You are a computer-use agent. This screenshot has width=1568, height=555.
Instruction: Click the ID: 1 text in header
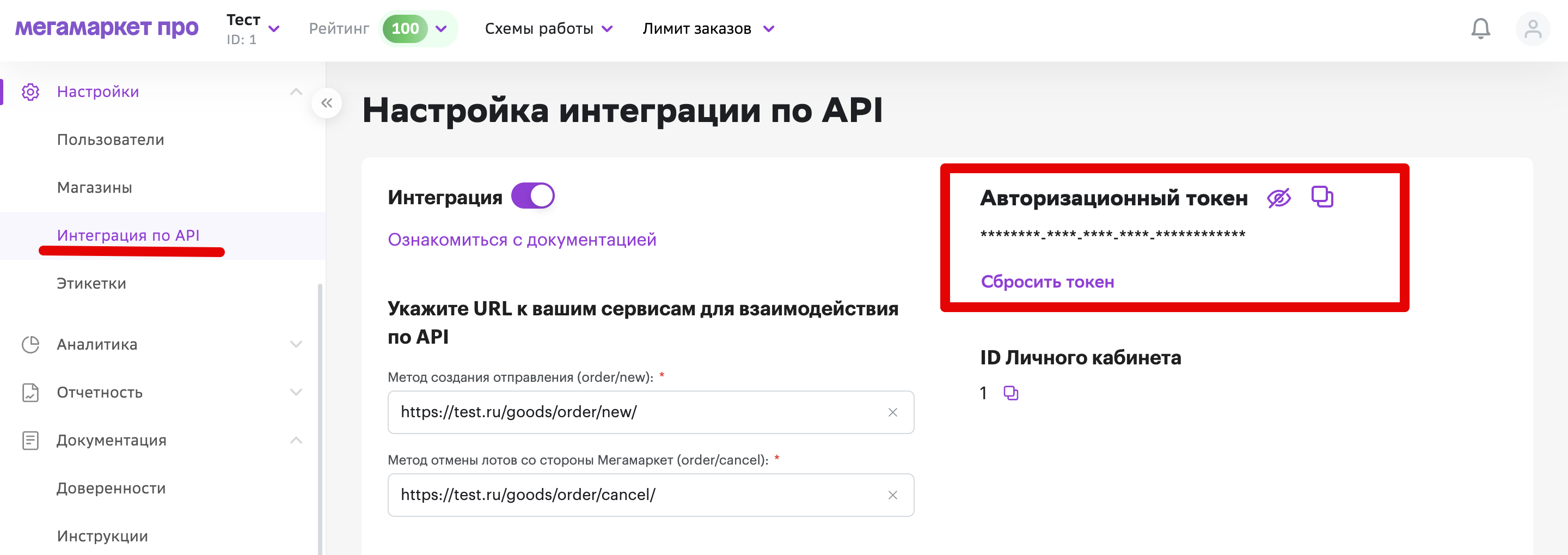pos(241,40)
